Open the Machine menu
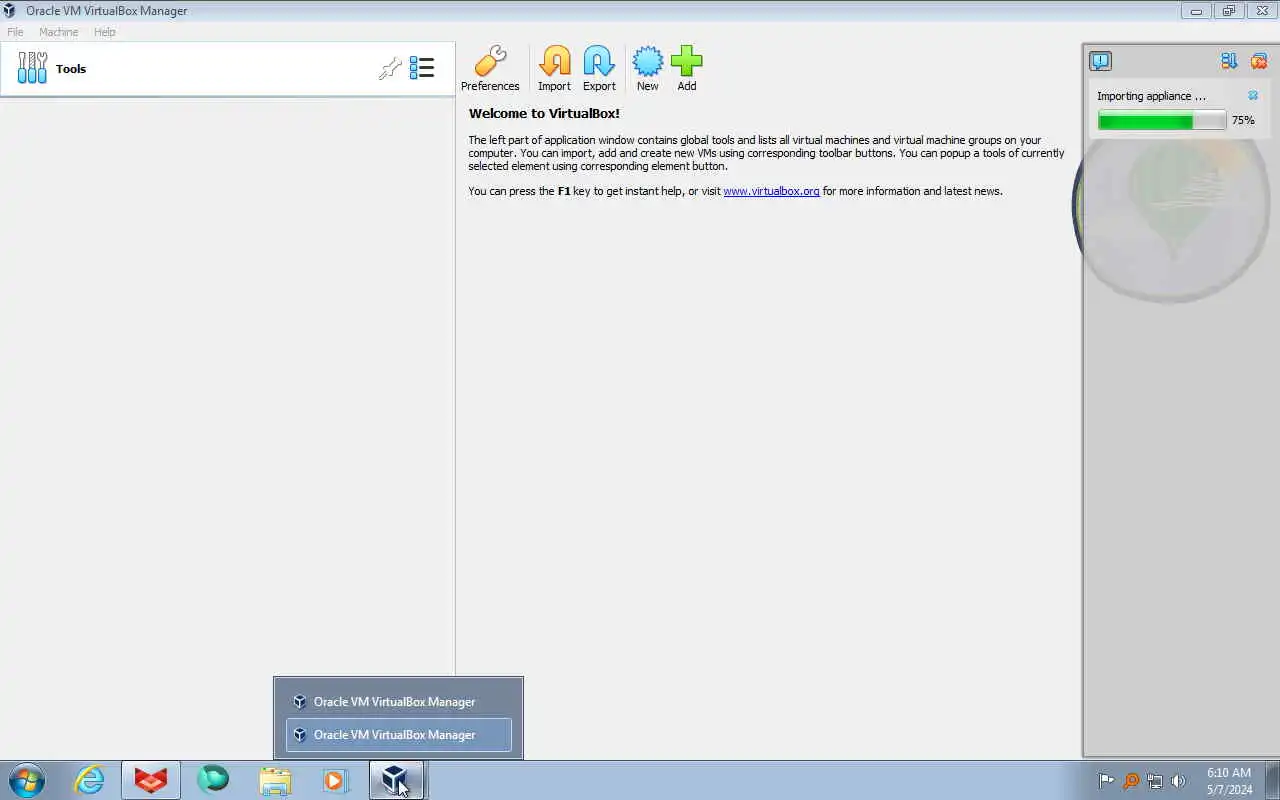 [x=58, y=32]
